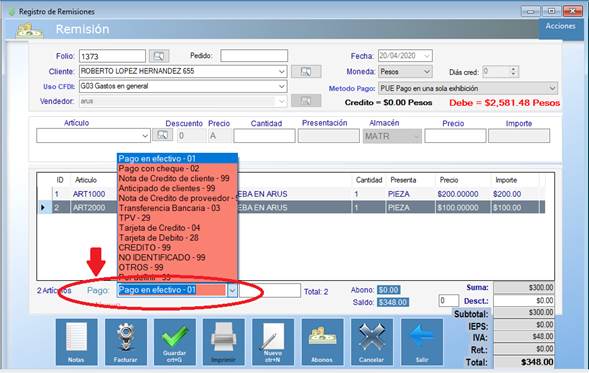
Task: Click the Imprimir printer button
Action: pyautogui.click(x=224, y=342)
